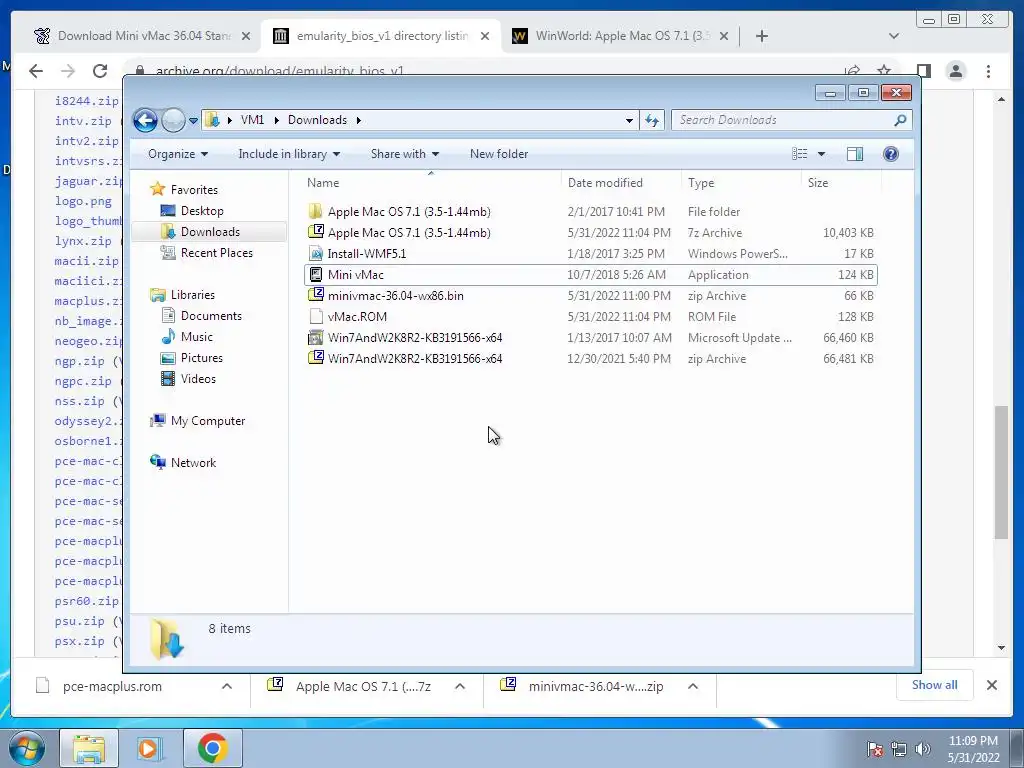
Task: Open Windows Media Player from taskbar
Action: click(149, 748)
